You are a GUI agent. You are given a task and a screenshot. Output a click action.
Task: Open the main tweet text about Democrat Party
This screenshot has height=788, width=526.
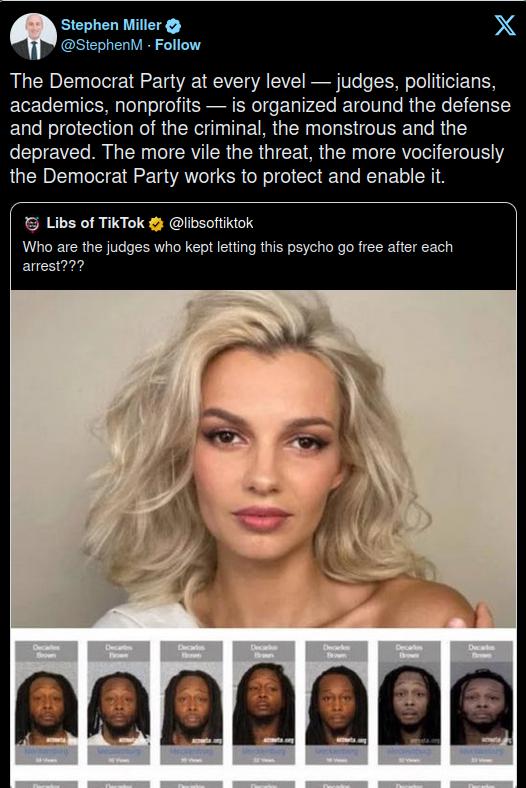point(260,129)
